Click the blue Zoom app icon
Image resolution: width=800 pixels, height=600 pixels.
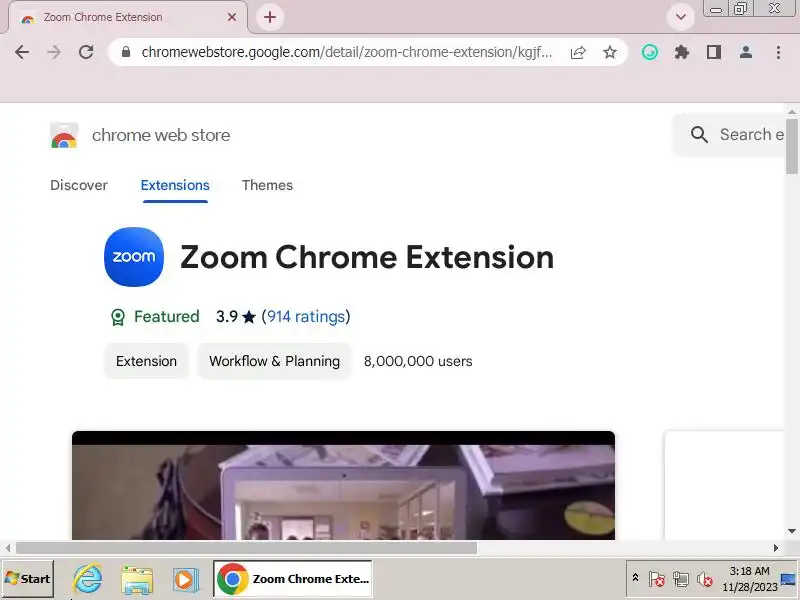[134, 257]
